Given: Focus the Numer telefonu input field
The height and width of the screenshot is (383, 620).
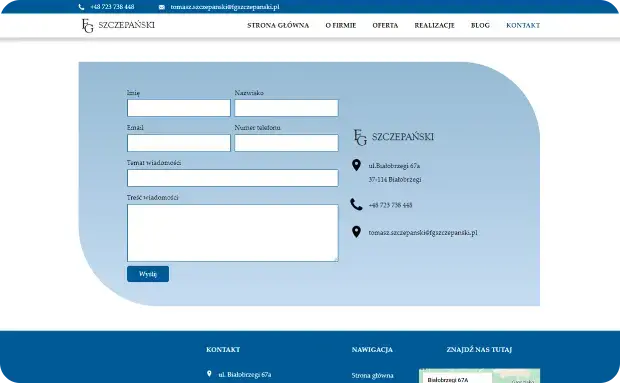Looking at the screenshot, I should pyautogui.click(x=286, y=143).
